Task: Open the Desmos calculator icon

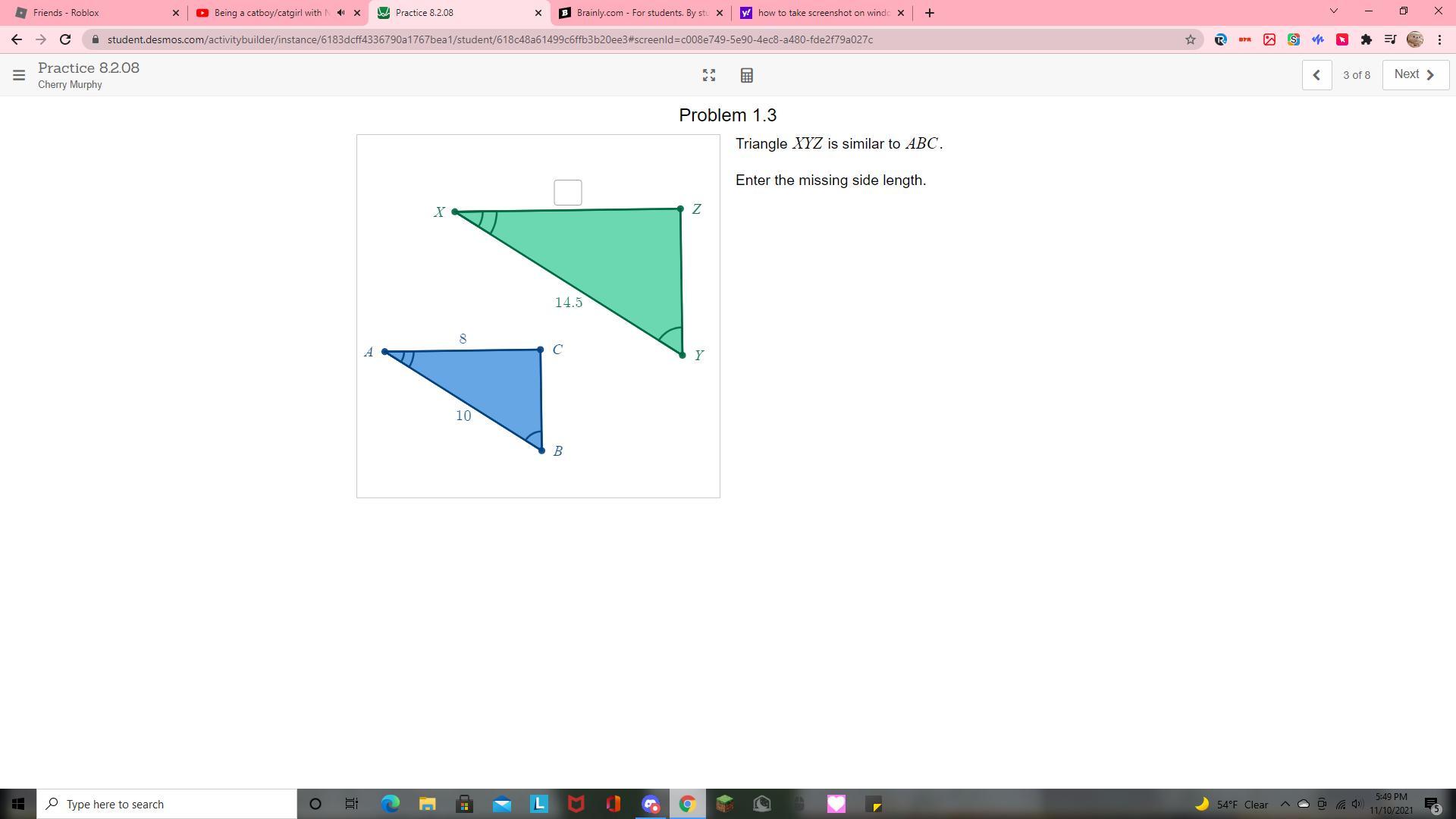Action: click(746, 75)
